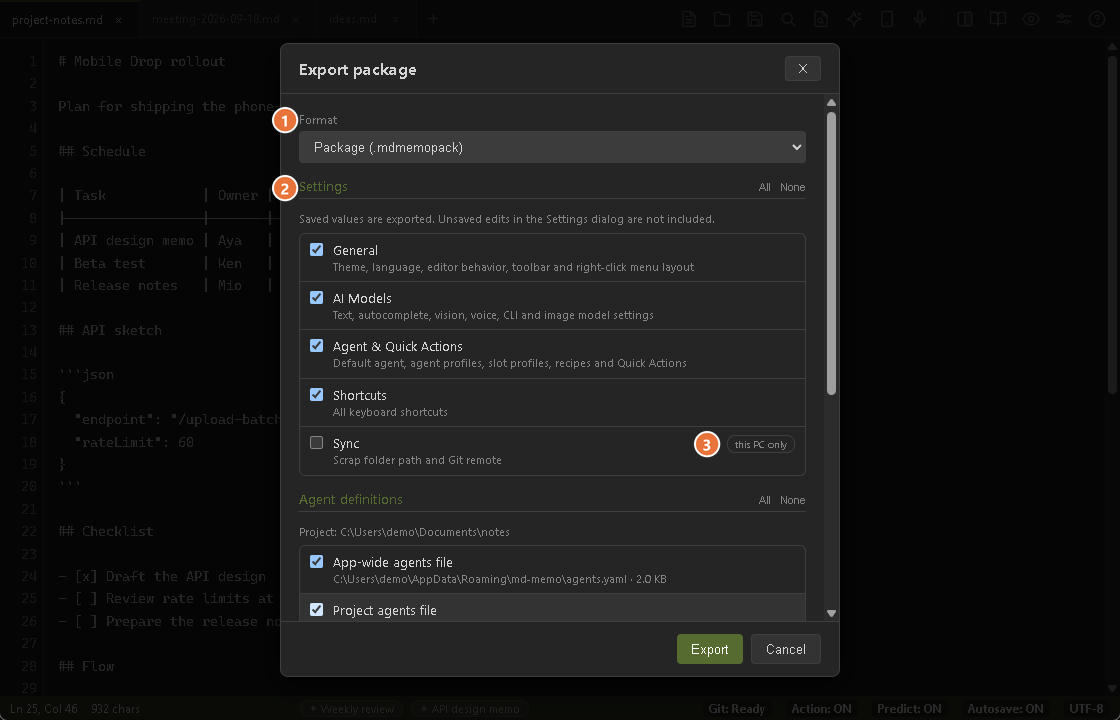1120x720 pixels.
Task: Click None in the Settings section header
Action: tap(792, 187)
